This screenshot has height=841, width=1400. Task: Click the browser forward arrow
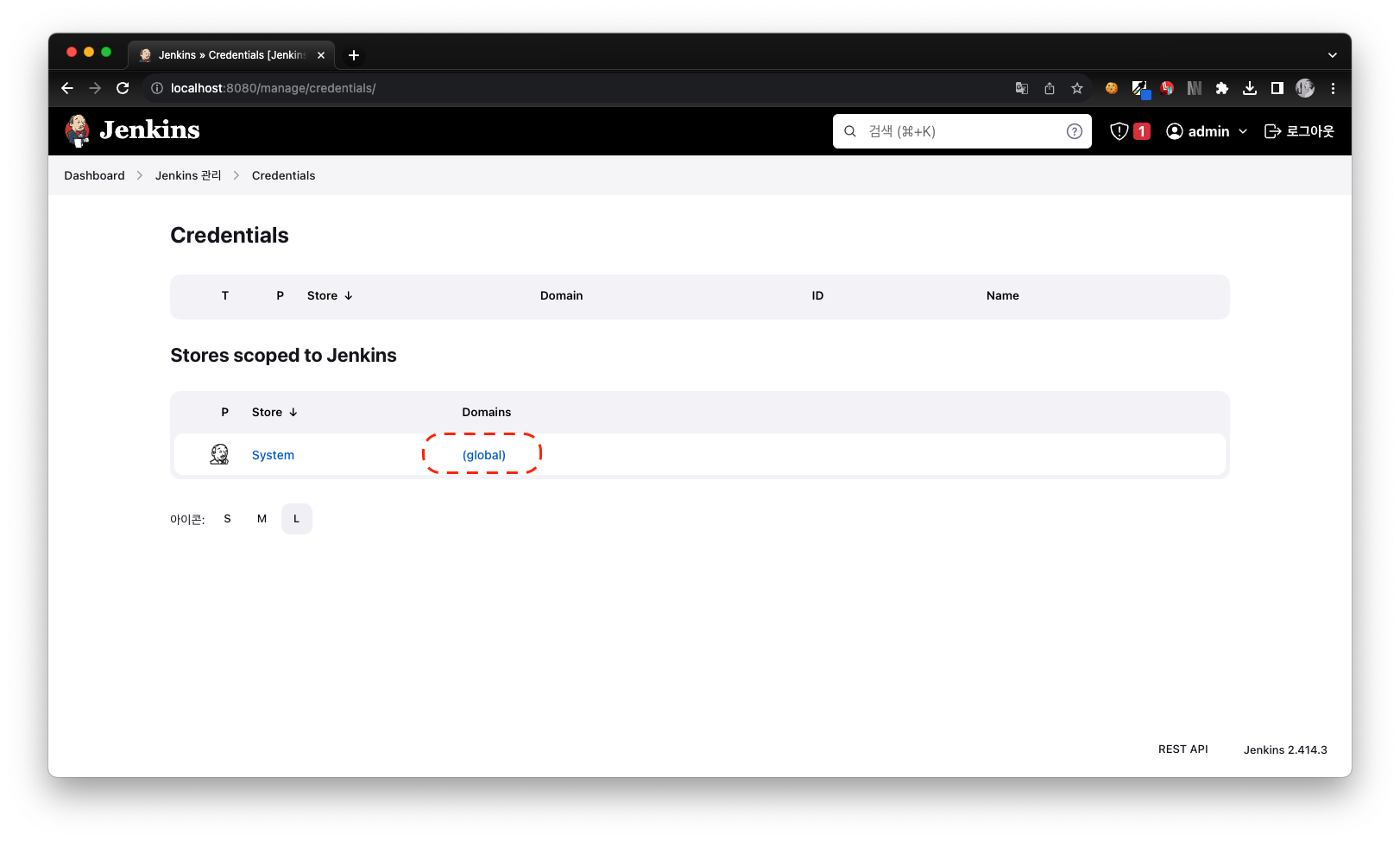(95, 88)
